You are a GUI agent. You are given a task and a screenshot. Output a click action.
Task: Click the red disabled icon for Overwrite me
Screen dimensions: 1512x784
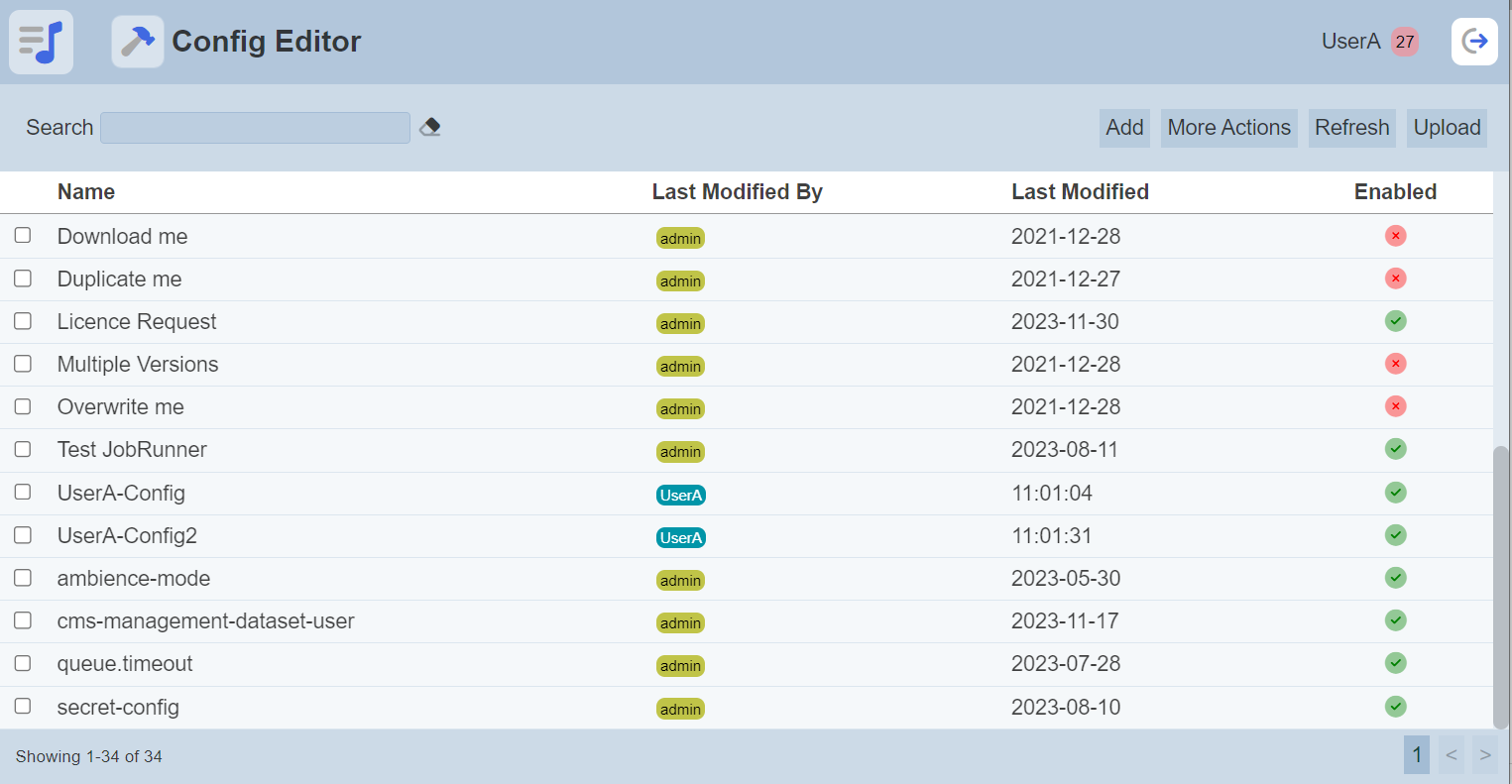(x=1395, y=406)
